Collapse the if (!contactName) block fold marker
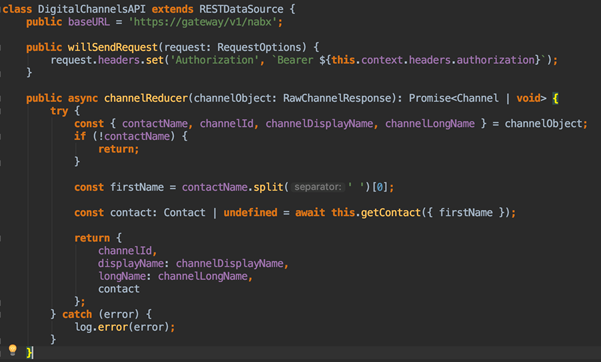Image resolution: width=601 pixels, height=362 pixels. pyautogui.click(x=1, y=137)
